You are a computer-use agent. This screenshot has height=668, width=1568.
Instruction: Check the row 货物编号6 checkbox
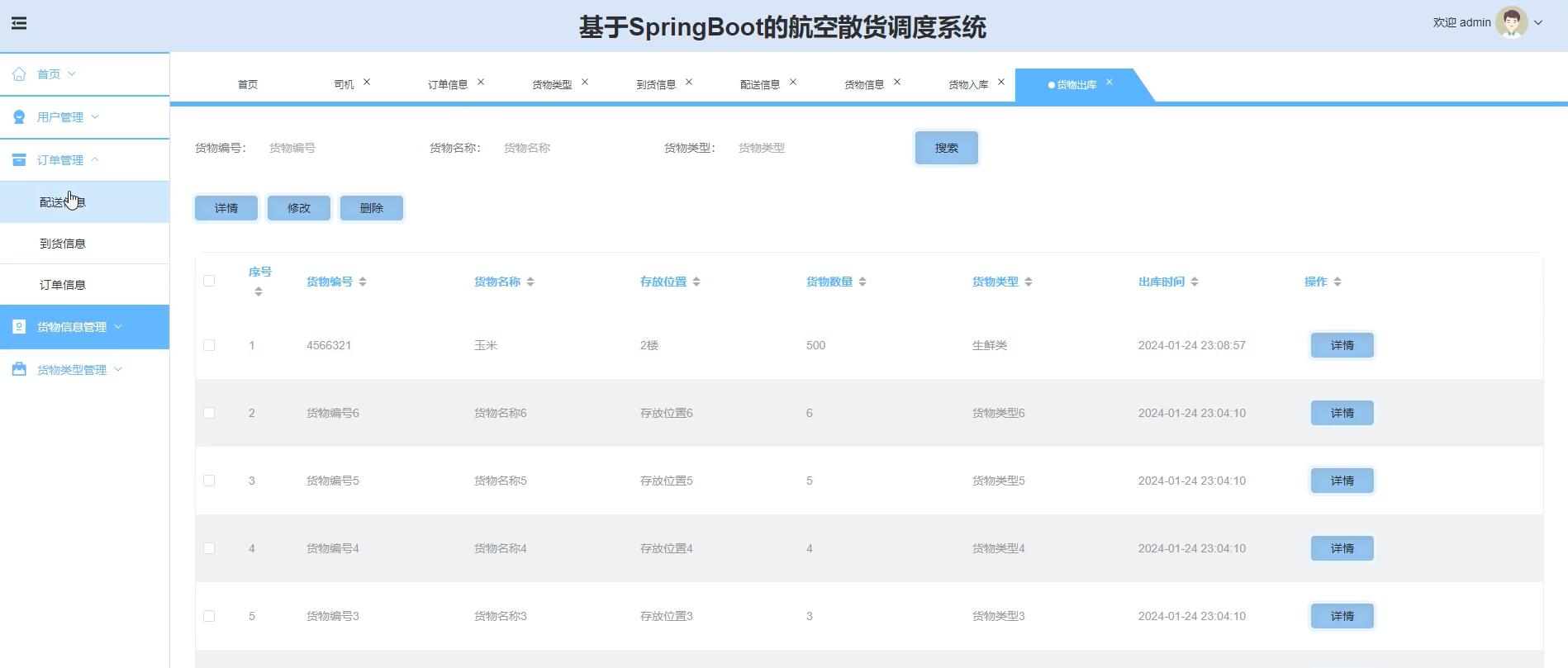tap(209, 413)
